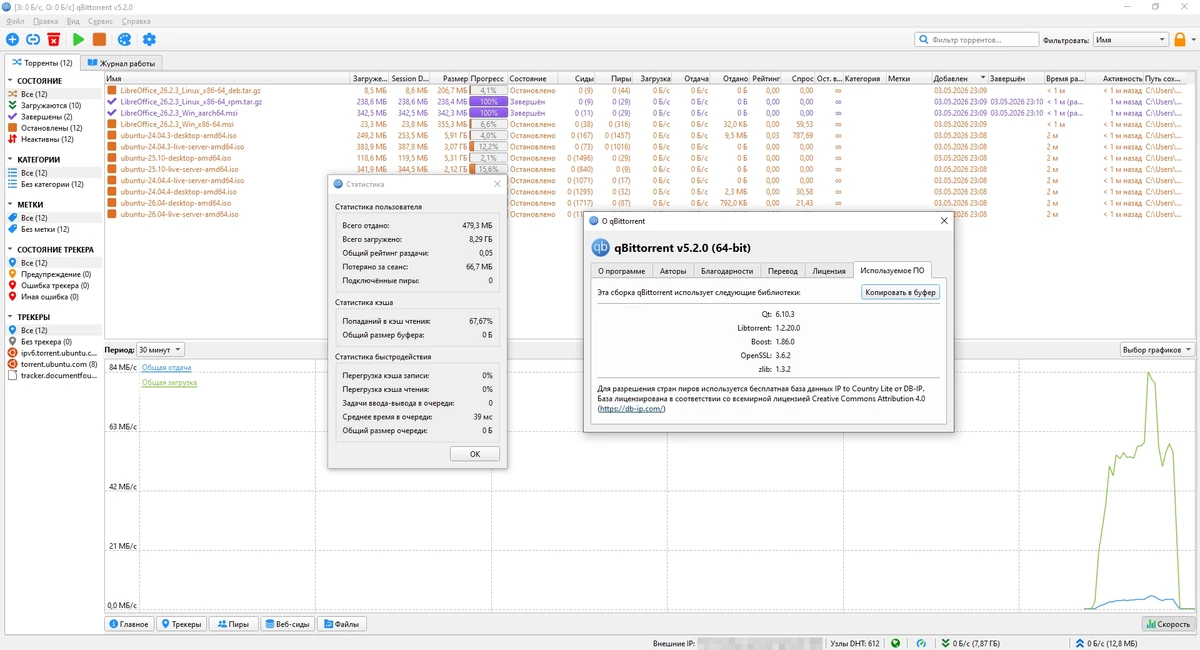
Task: Open the Фильтровать Имя dropdown
Action: (x=1130, y=39)
